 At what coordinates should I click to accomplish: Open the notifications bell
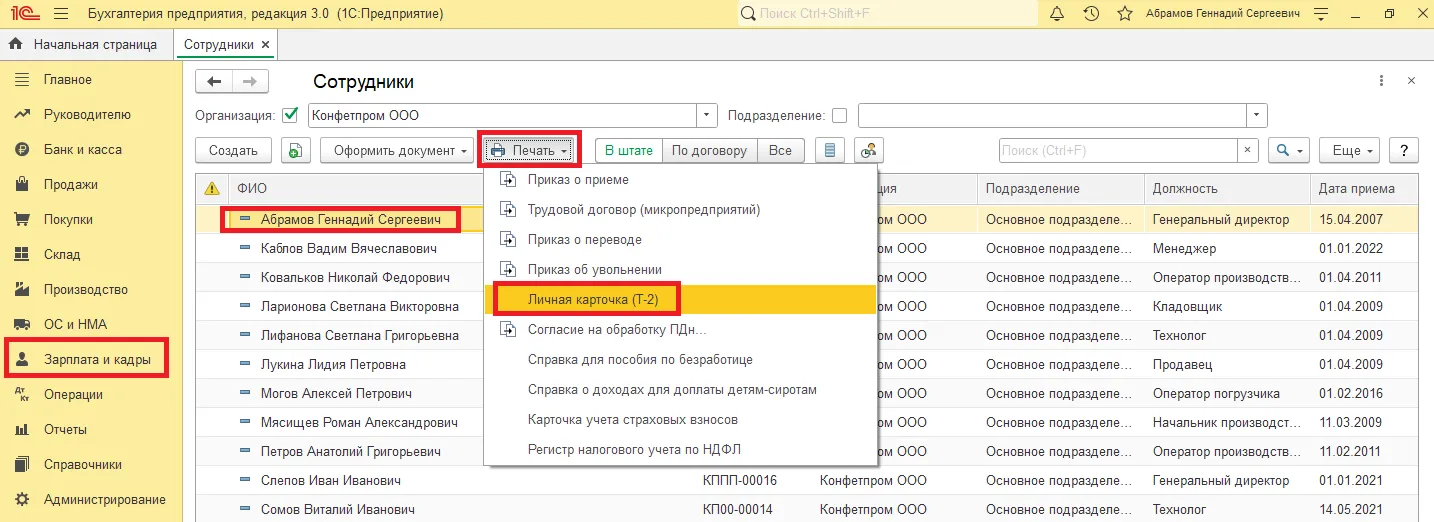1057,14
